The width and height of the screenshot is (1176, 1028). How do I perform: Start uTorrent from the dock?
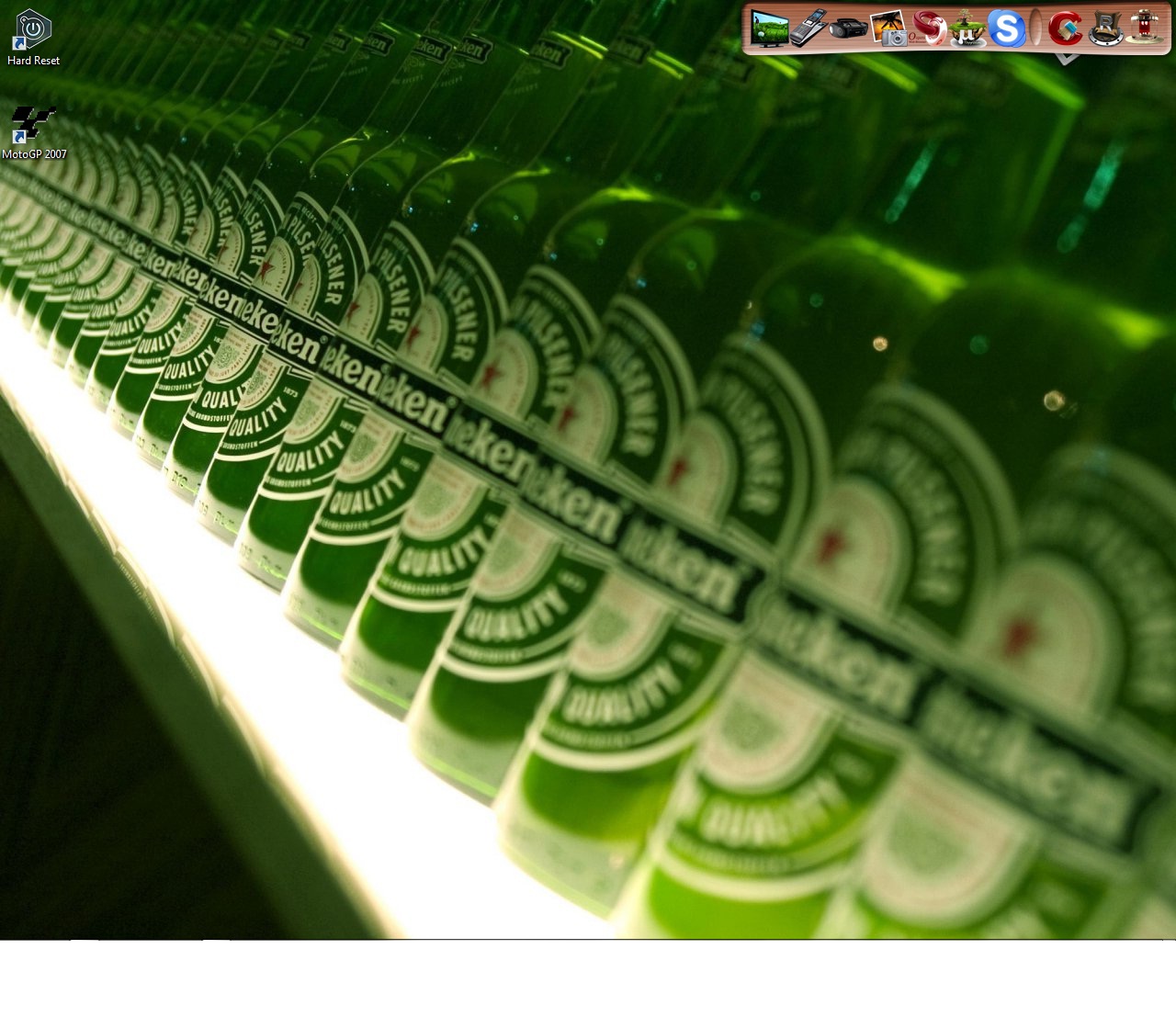[967, 28]
